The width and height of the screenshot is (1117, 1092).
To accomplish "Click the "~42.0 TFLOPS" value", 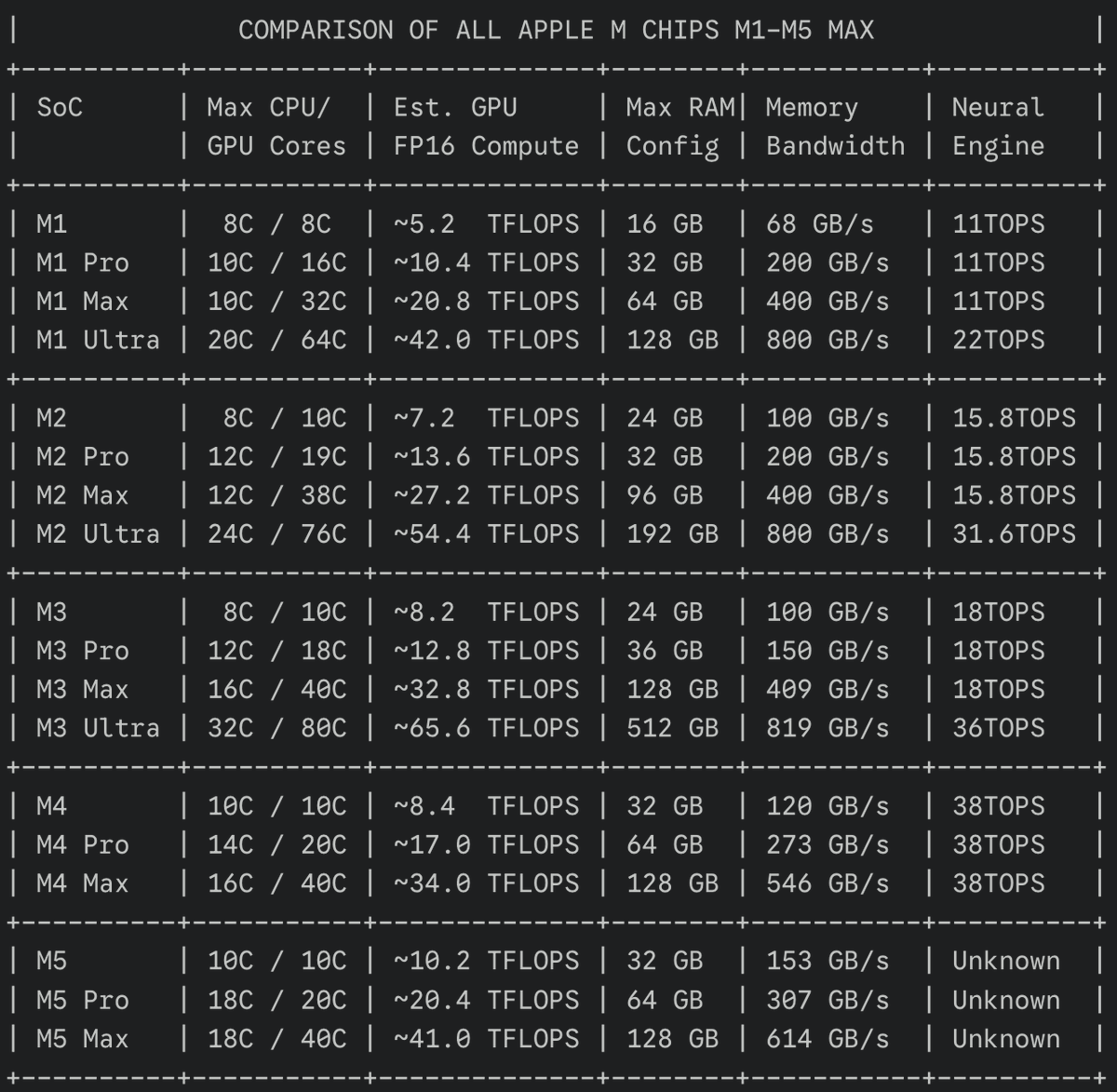I will 486,340.
